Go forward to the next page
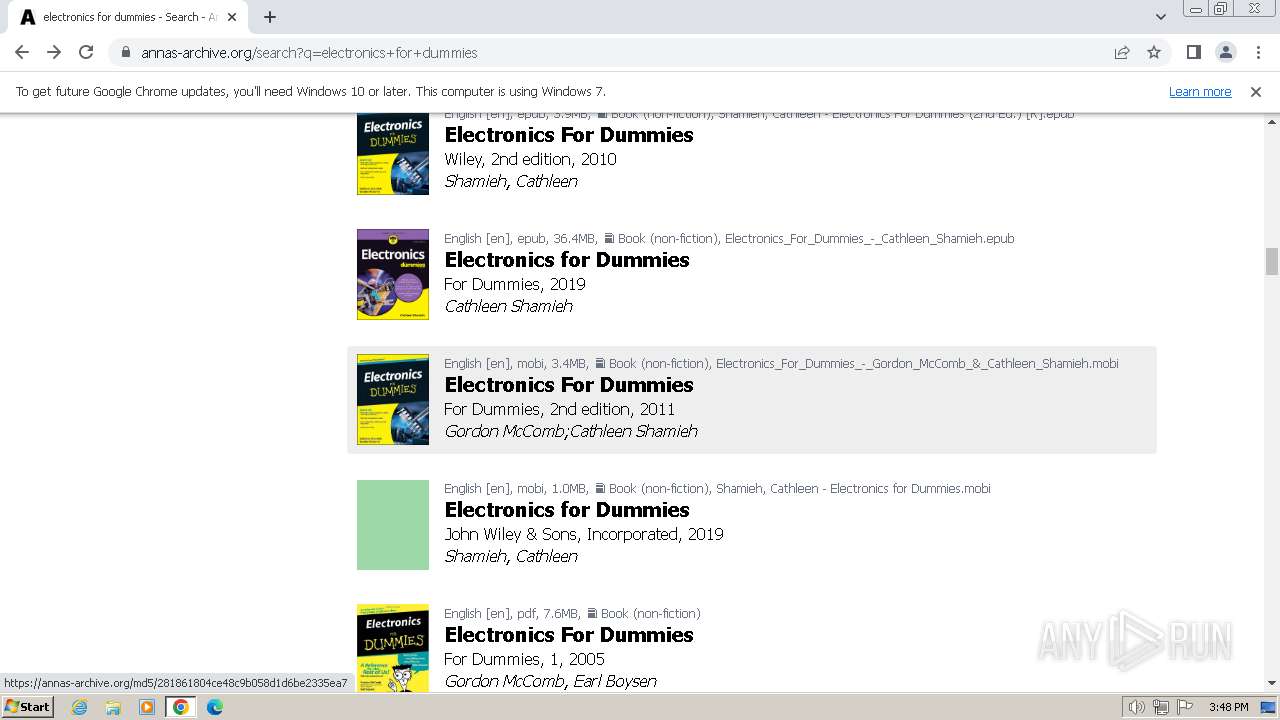The width and height of the screenshot is (1280, 720). point(54,52)
